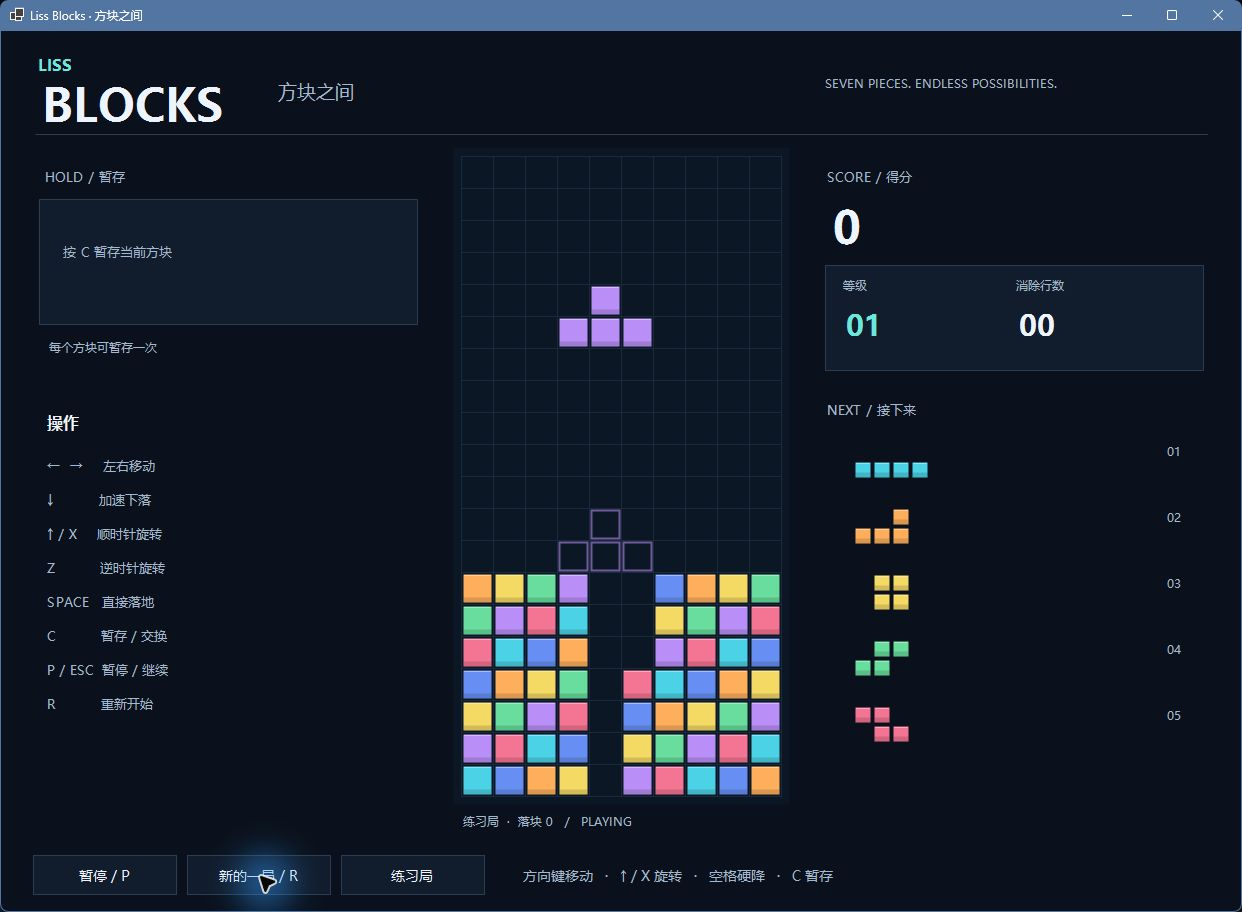The image size is (1242, 912).
Task: Pause the game with the 暂停 / P button
Action: coord(105,875)
